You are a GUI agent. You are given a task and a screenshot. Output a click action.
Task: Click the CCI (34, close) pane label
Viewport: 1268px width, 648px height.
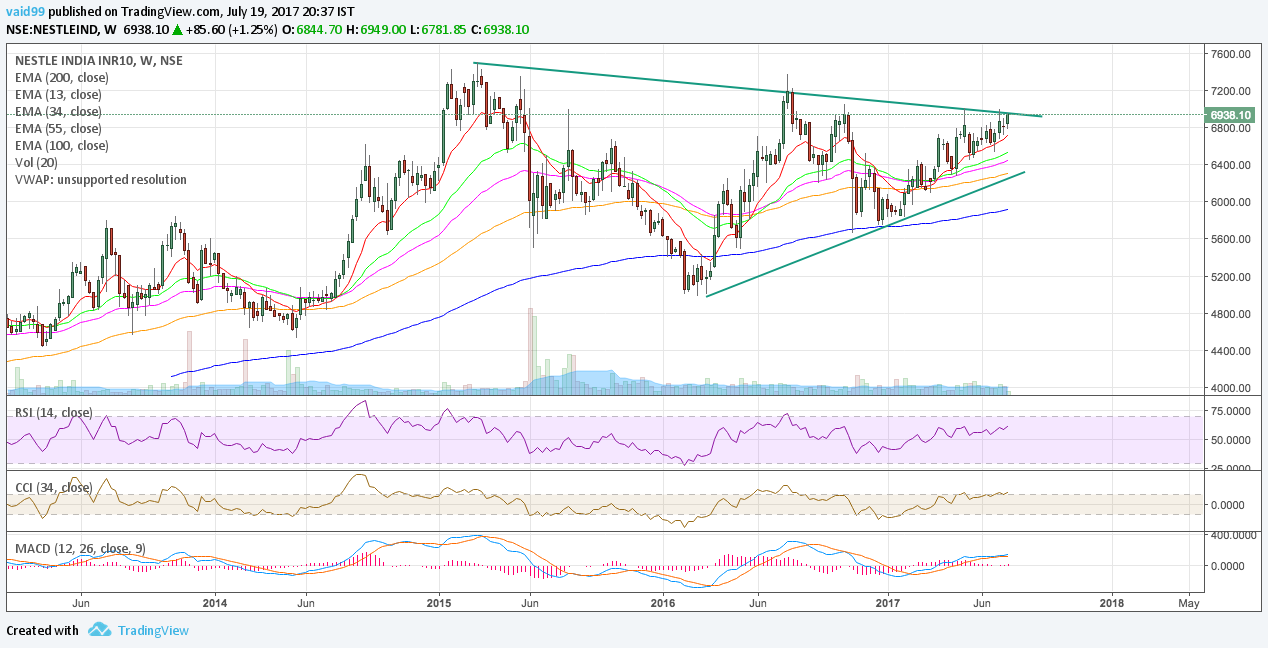(x=54, y=487)
